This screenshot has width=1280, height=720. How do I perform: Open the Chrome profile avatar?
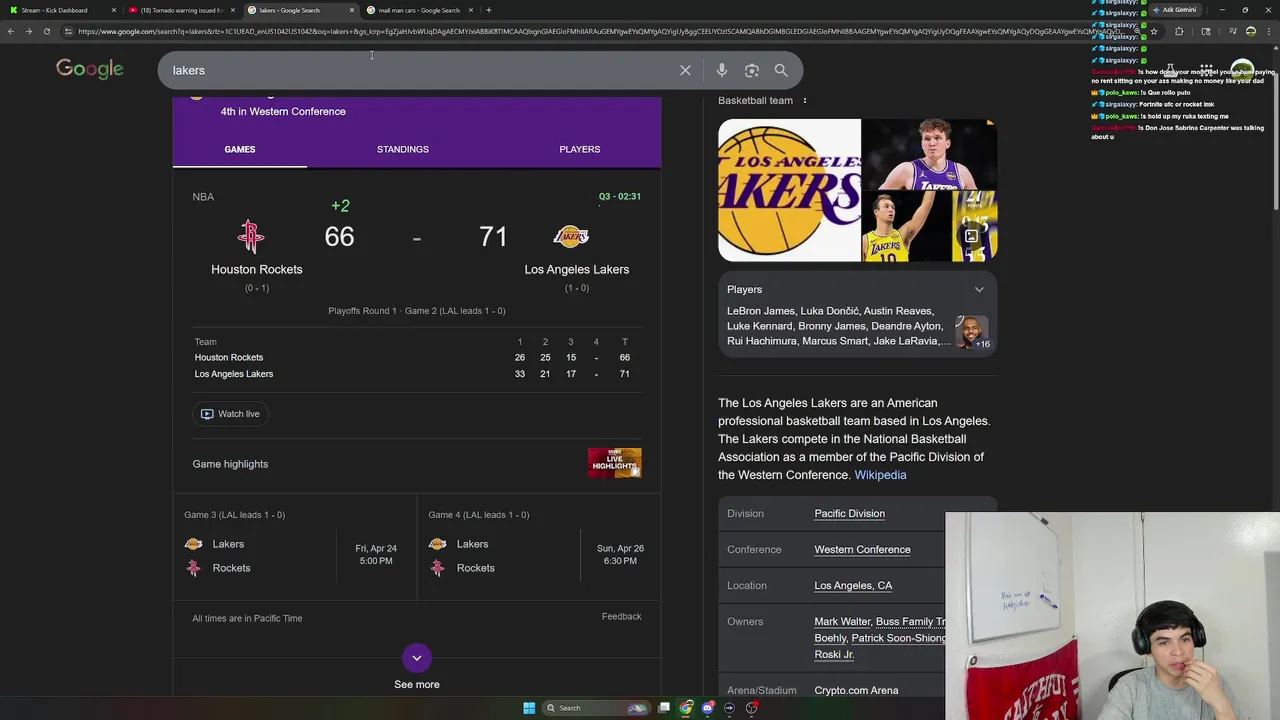coord(1251,31)
